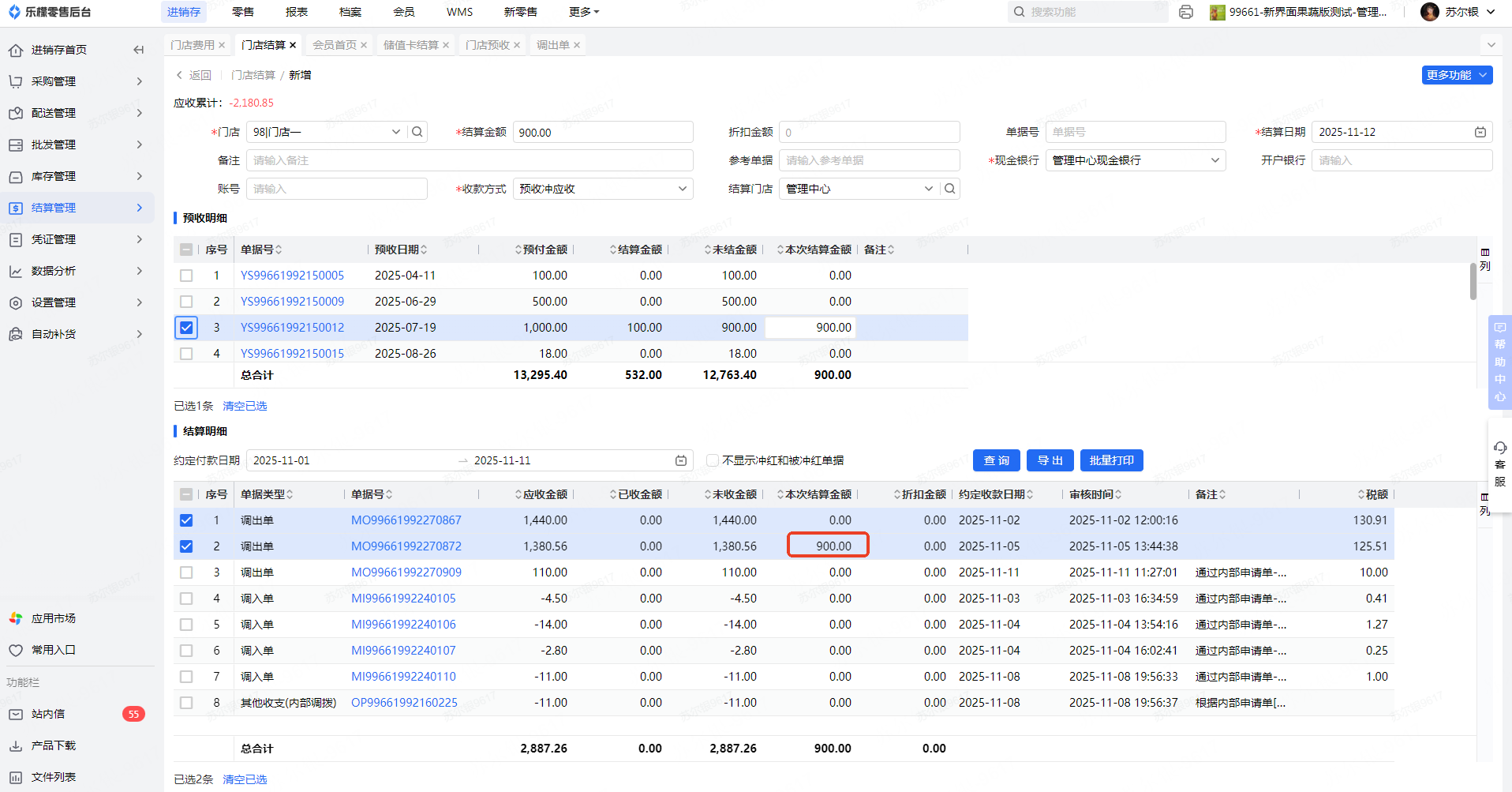Open column settings icon for 预收明细 table

pos(1484,258)
